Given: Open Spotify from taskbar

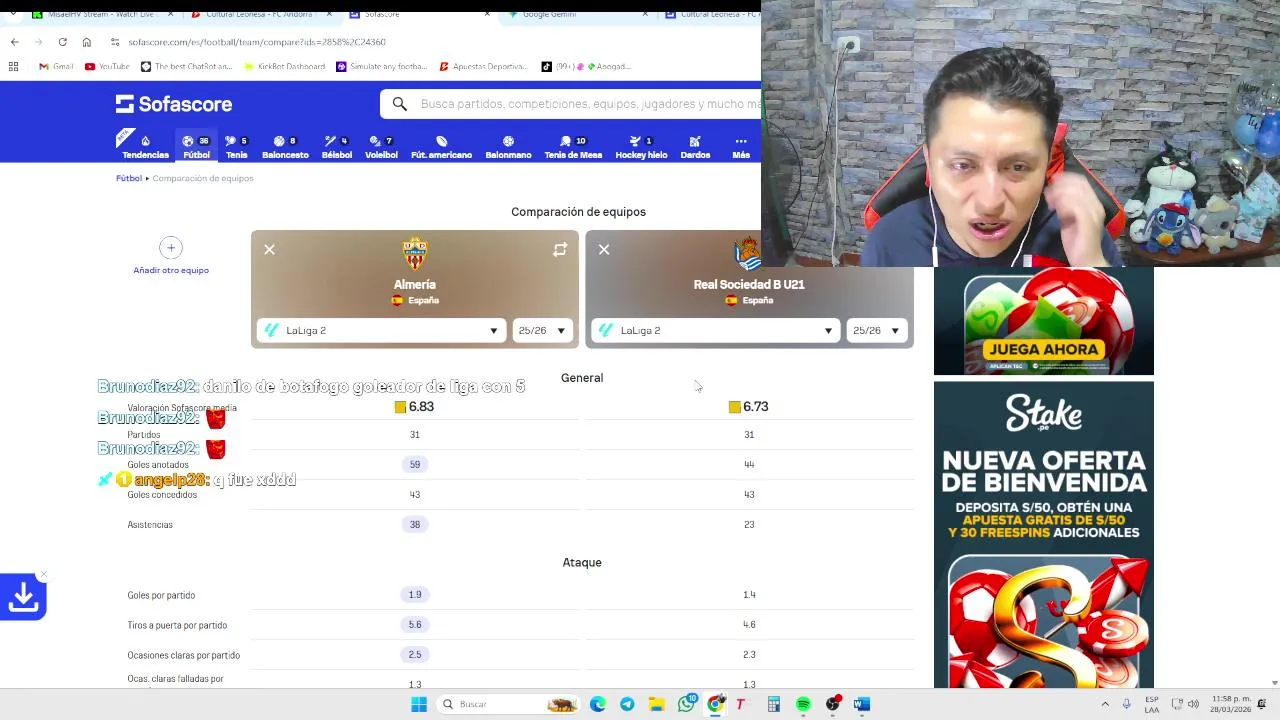Looking at the screenshot, I should (803, 704).
